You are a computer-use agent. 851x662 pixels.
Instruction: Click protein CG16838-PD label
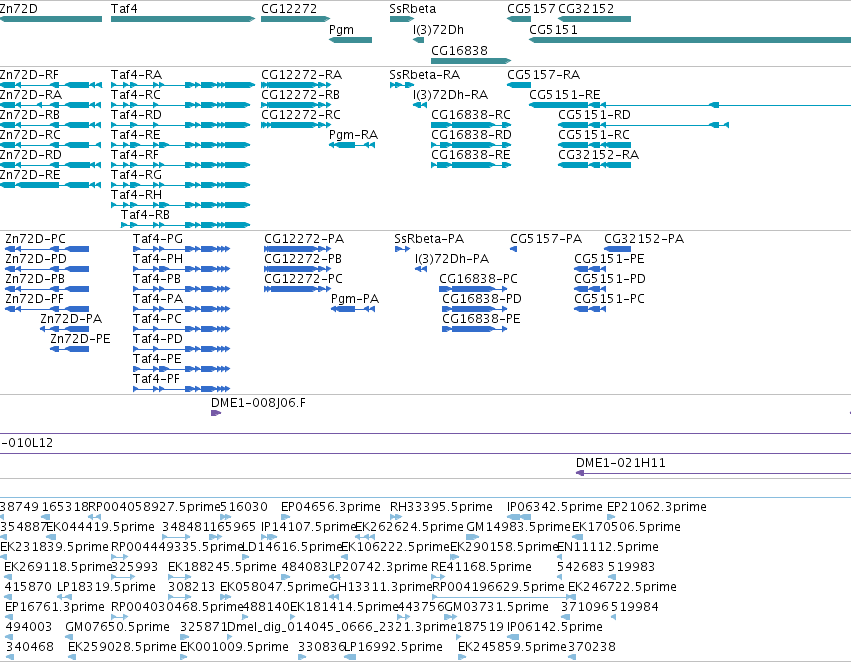pos(482,299)
